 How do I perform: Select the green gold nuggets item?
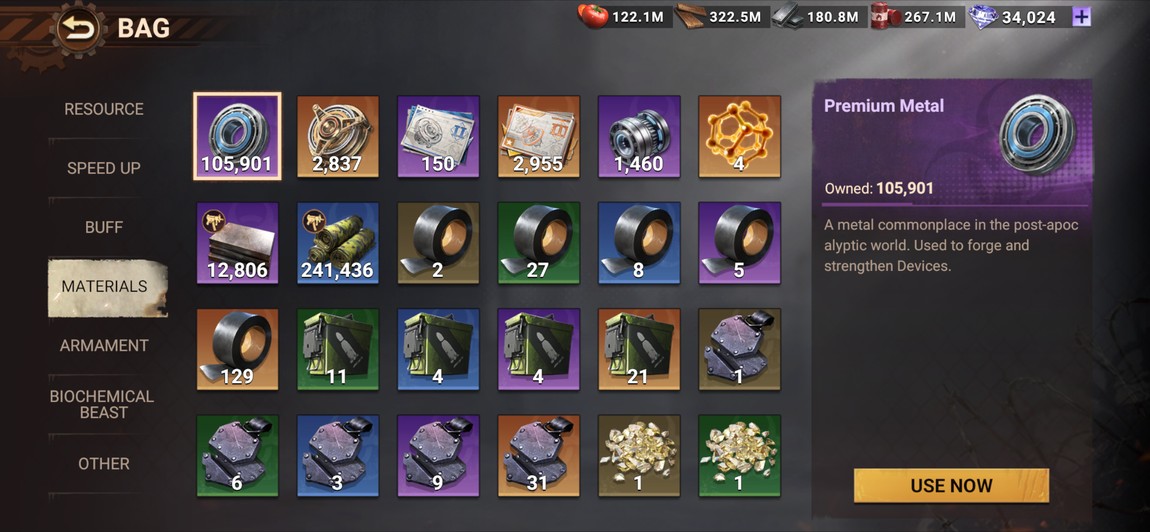739,456
